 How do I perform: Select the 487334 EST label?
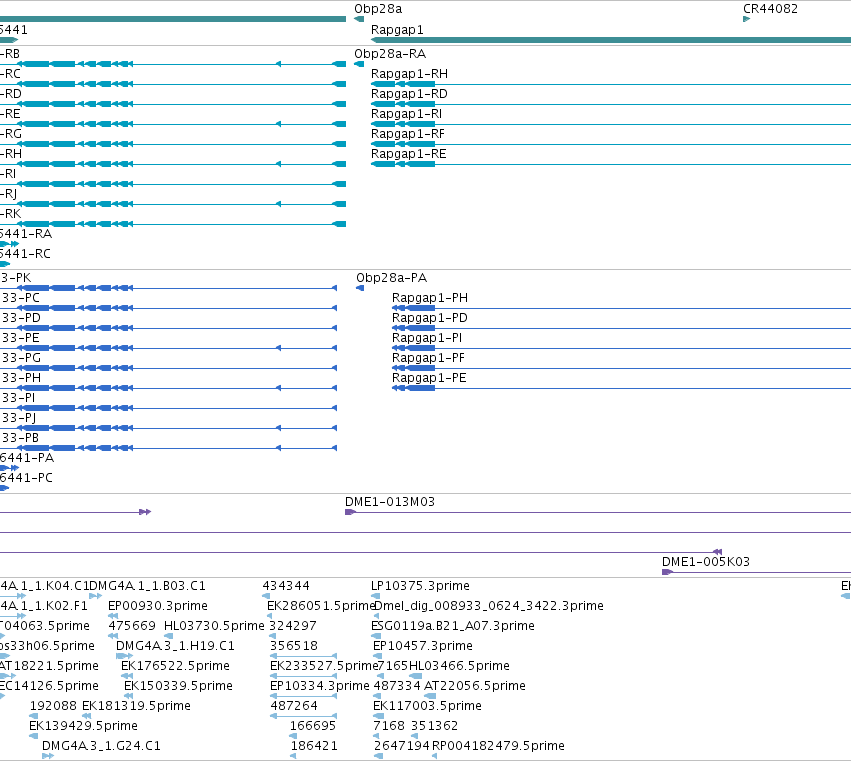397,687
